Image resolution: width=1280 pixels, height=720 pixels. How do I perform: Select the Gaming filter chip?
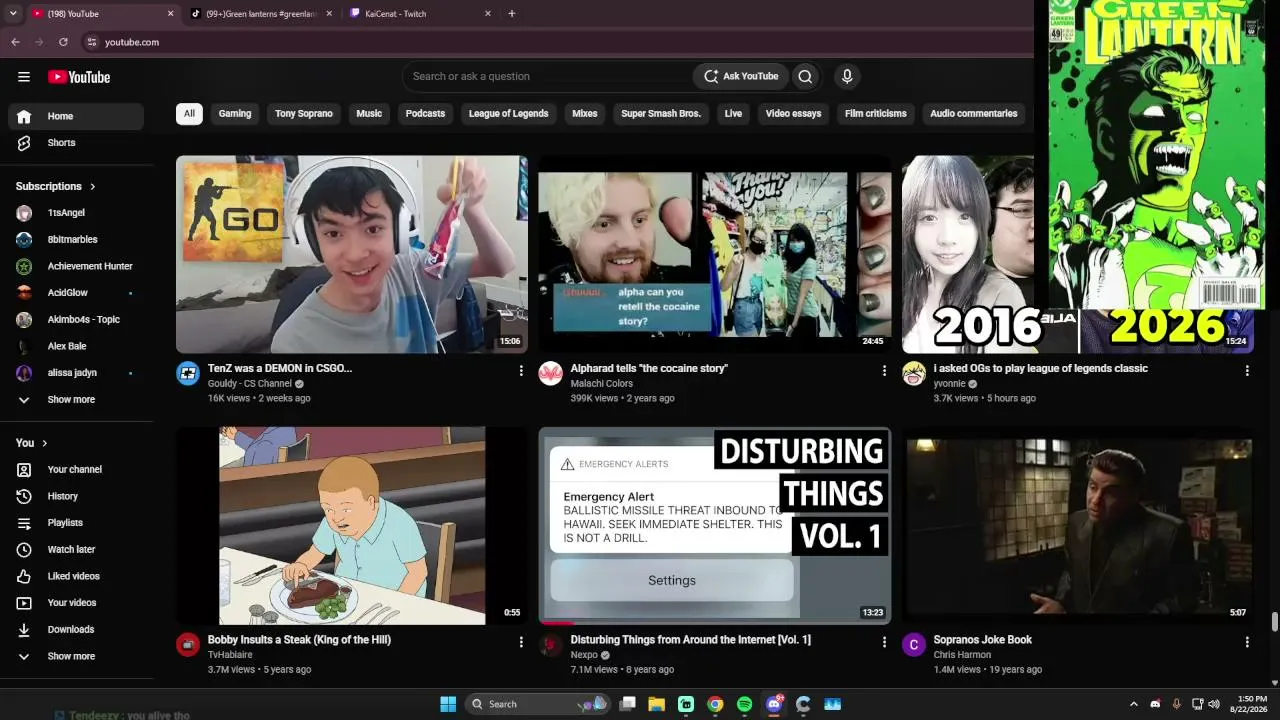coord(235,113)
